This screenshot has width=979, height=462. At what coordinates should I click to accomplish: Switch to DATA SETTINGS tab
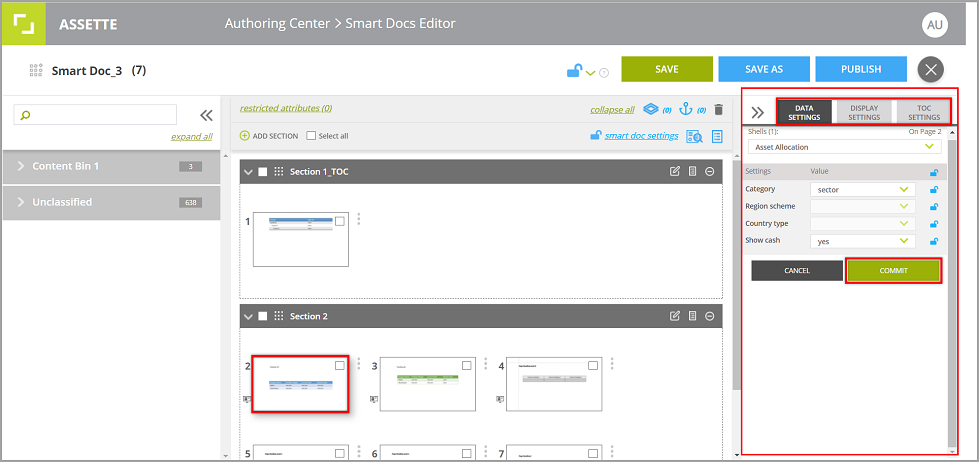coord(804,112)
